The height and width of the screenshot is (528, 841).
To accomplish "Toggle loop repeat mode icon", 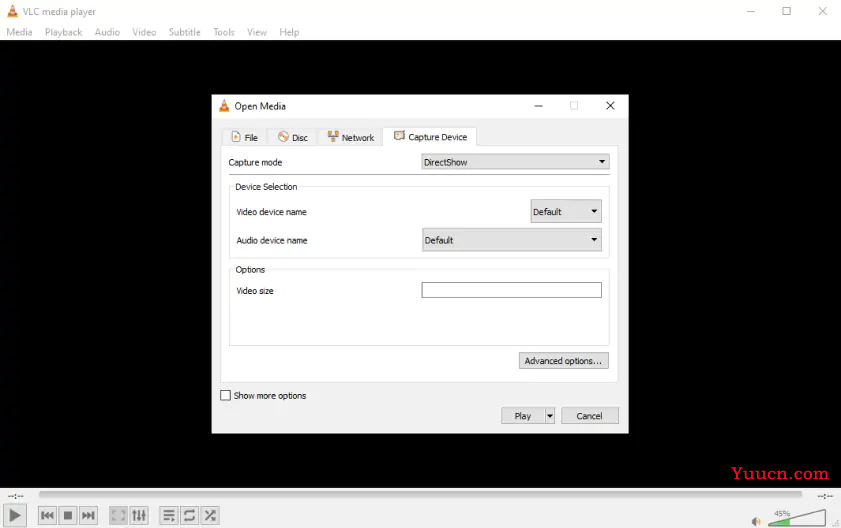I will [189, 516].
